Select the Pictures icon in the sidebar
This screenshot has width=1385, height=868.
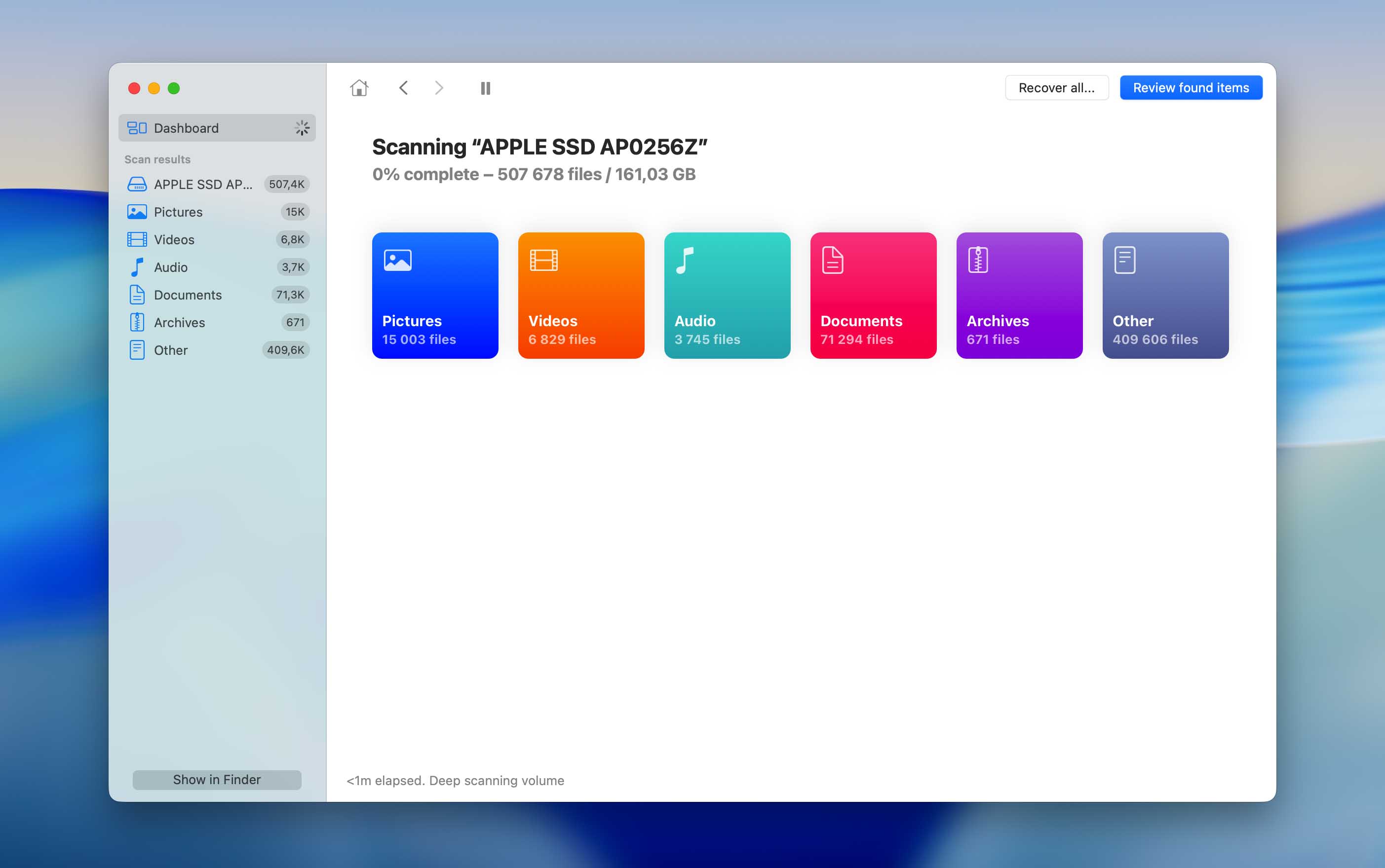click(x=136, y=211)
